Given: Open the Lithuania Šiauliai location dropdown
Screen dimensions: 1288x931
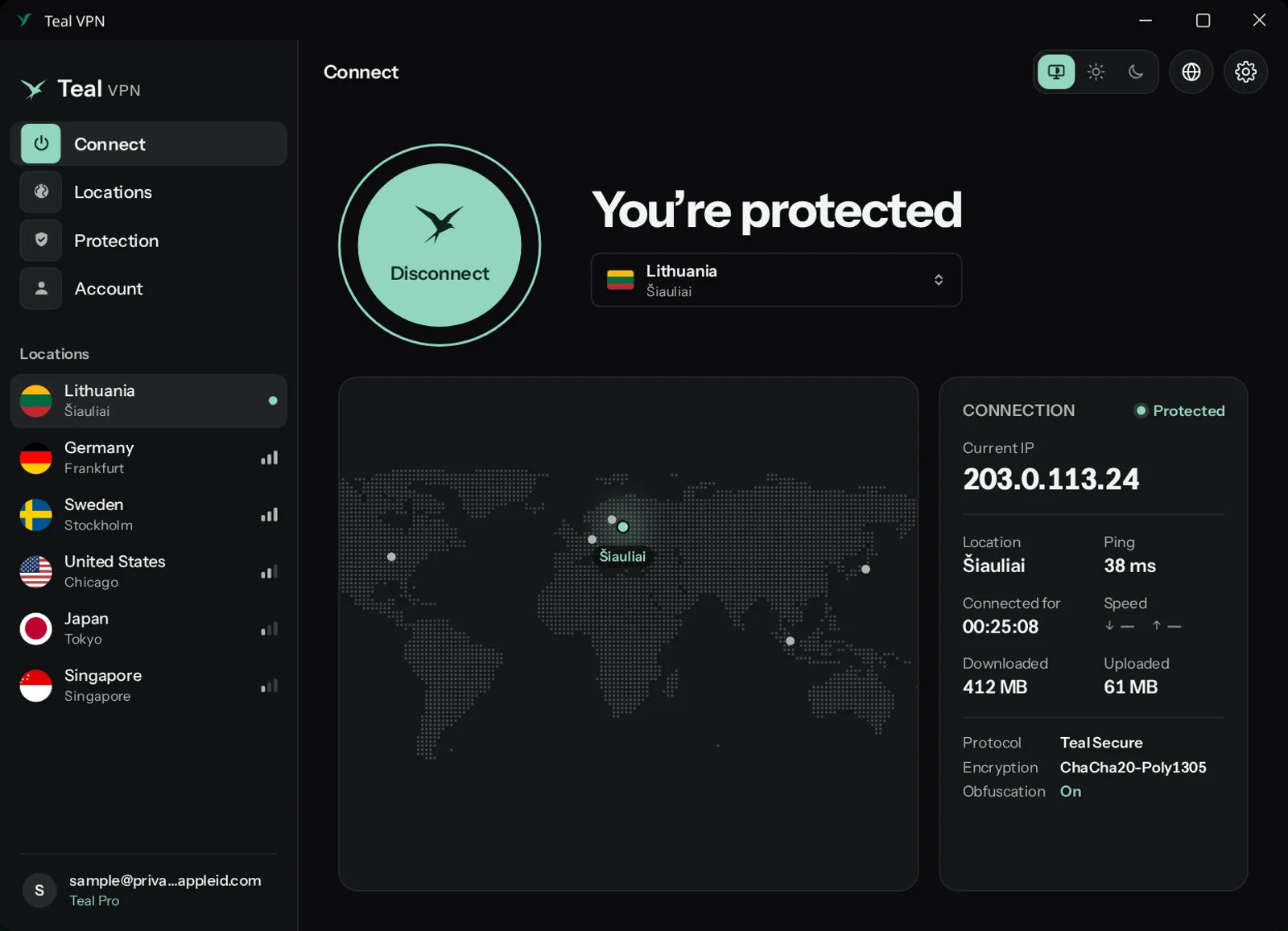Looking at the screenshot, I should (x=776, y=280).
